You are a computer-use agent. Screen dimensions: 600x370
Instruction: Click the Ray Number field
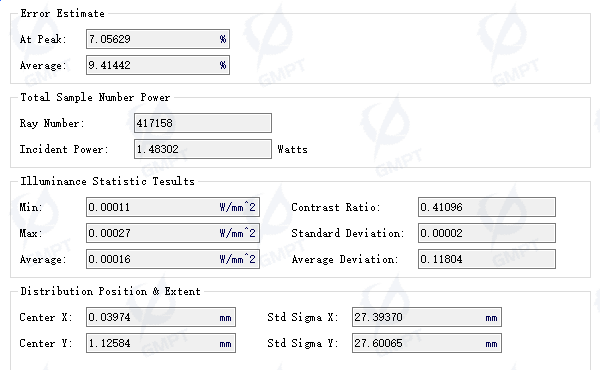203,123
